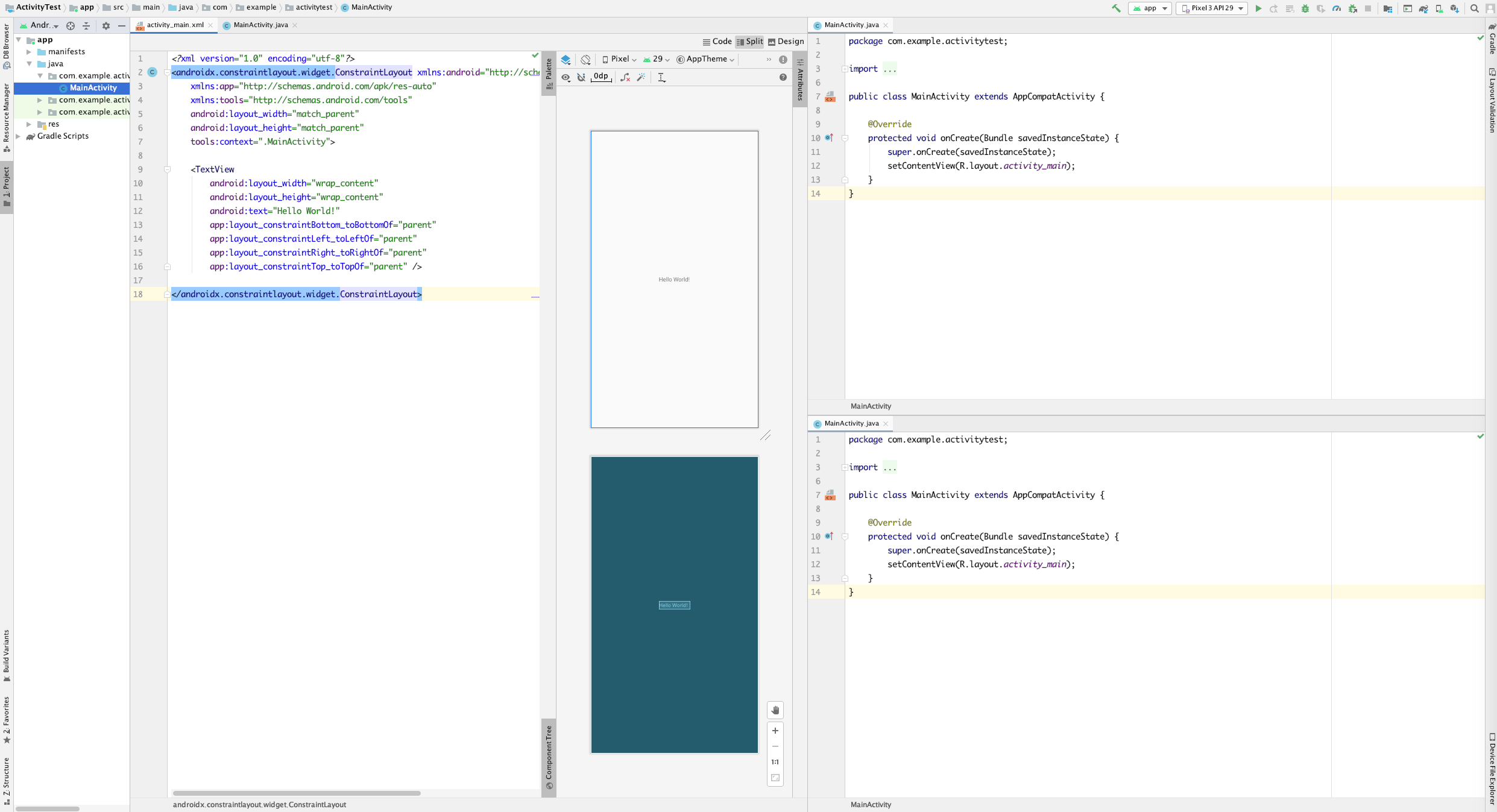Open Search Everywhere magnifier icon
The width and height of the screenshot is (1497, 812).
(1475, 8)
